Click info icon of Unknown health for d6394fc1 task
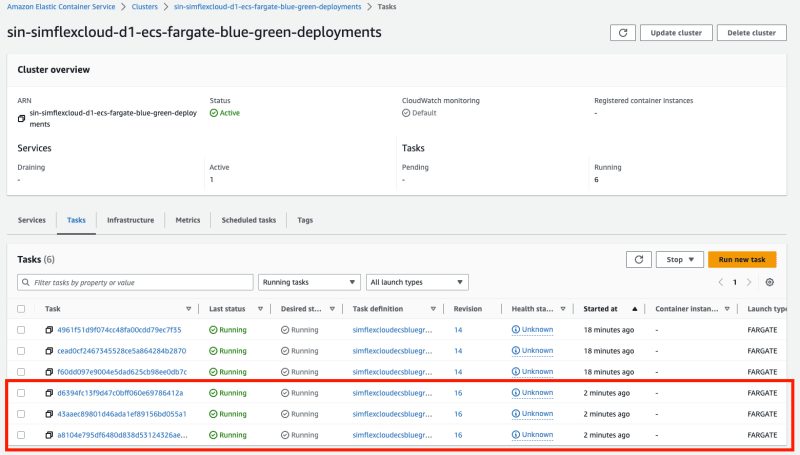This screenshot has height=455, width=800. click(x=516, y=393)
